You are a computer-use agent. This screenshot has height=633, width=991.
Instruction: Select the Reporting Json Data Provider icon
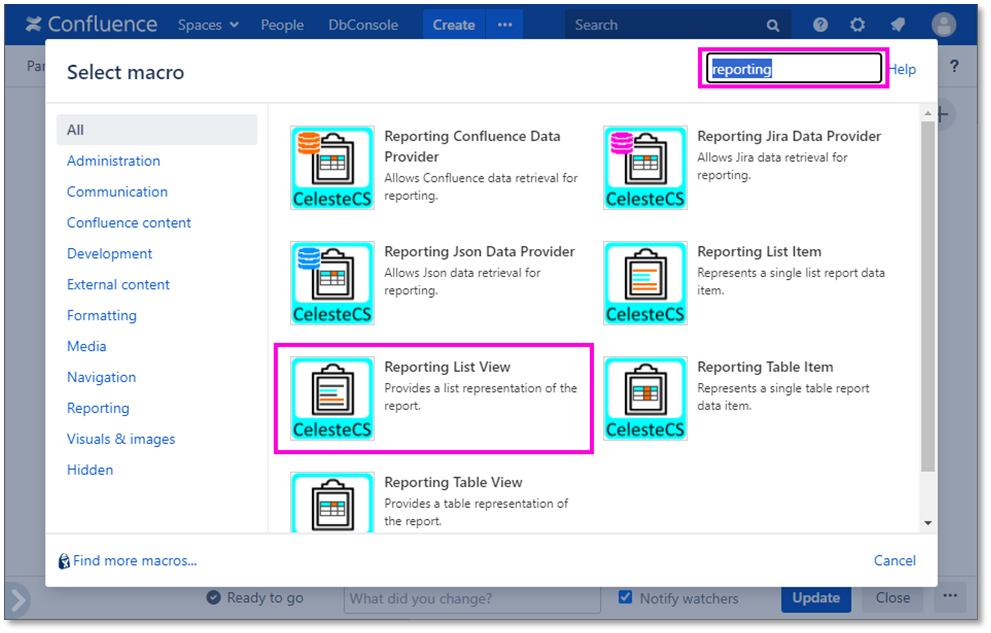[x=332, y=283]
